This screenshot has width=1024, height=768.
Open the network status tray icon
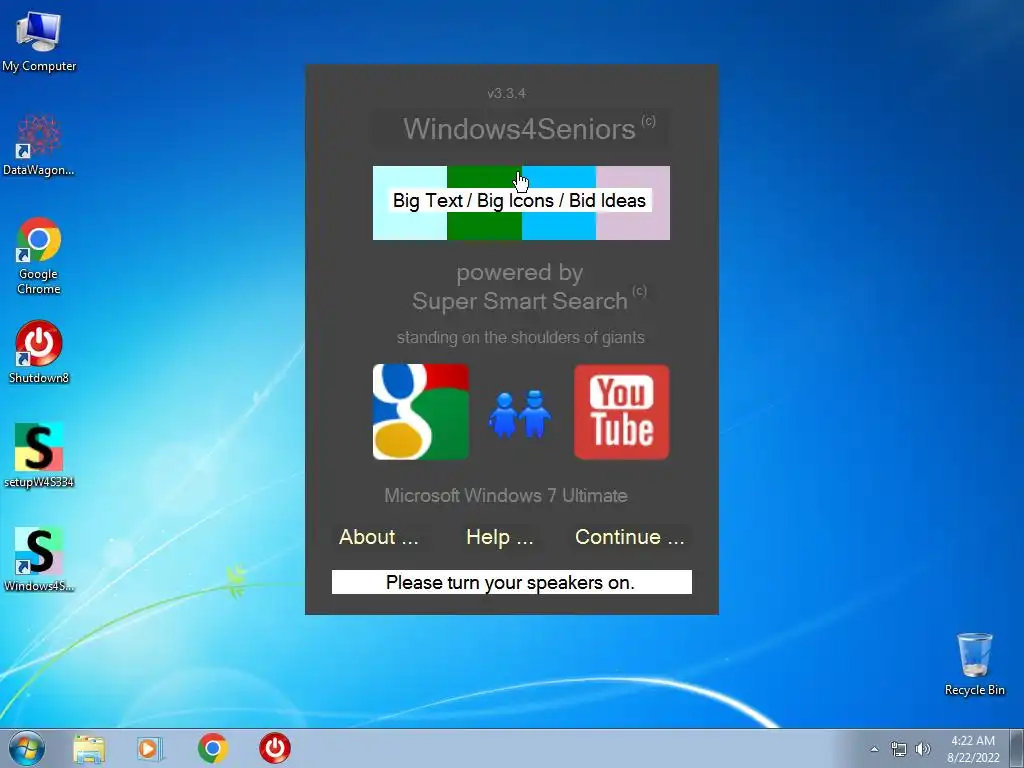click(899, 749)
